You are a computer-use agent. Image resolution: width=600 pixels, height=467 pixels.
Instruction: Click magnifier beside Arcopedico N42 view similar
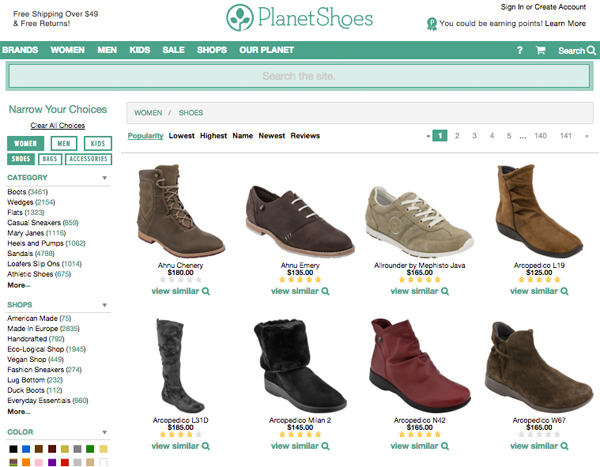pyautogui.click(x=445, y=446)
